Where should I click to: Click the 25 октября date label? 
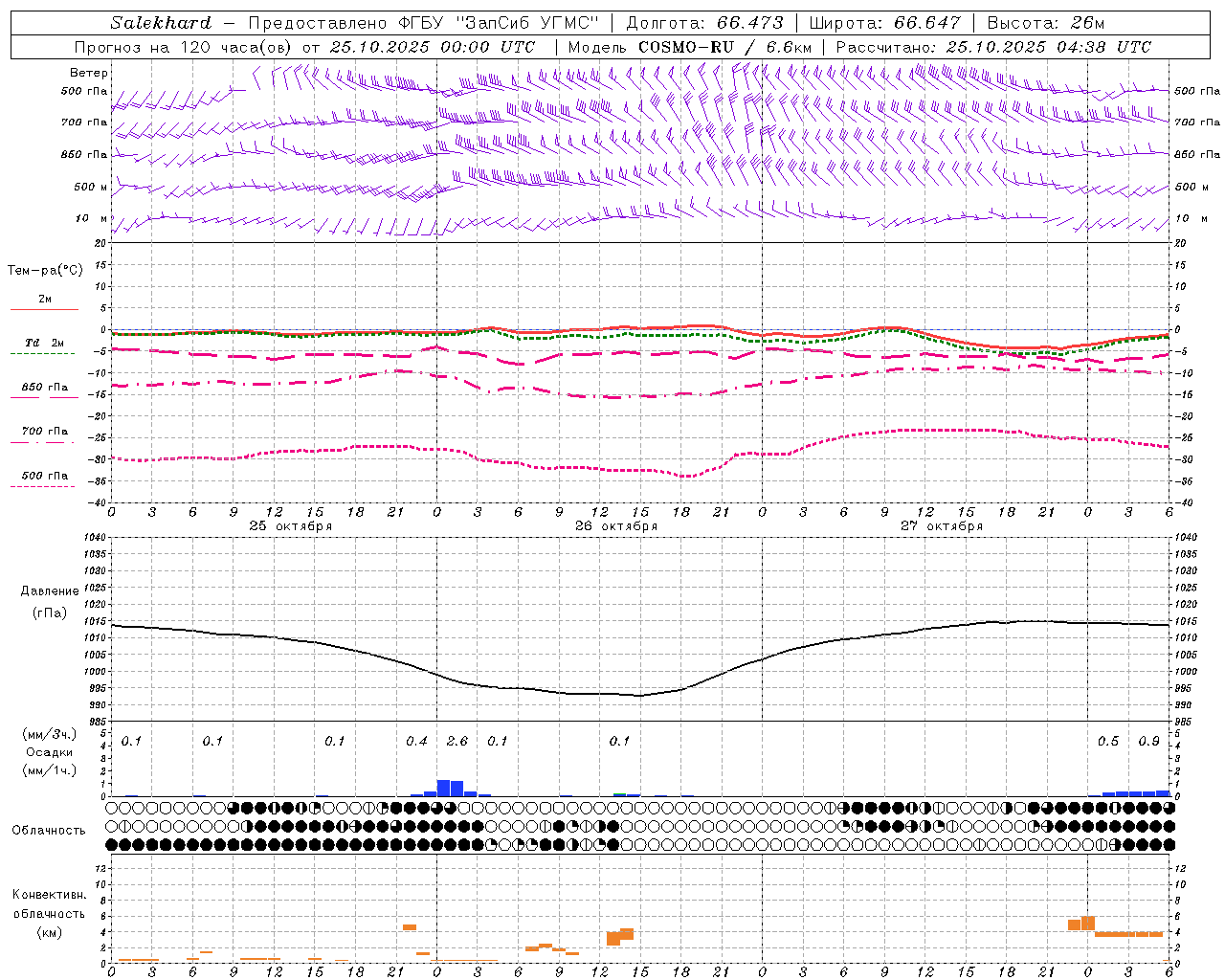point(291,526)
